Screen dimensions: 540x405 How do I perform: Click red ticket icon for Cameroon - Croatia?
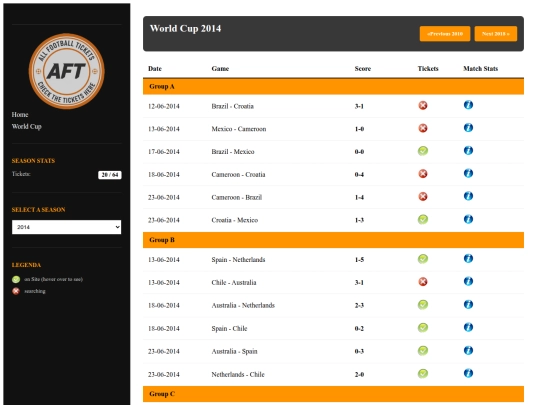click(423, 174)
